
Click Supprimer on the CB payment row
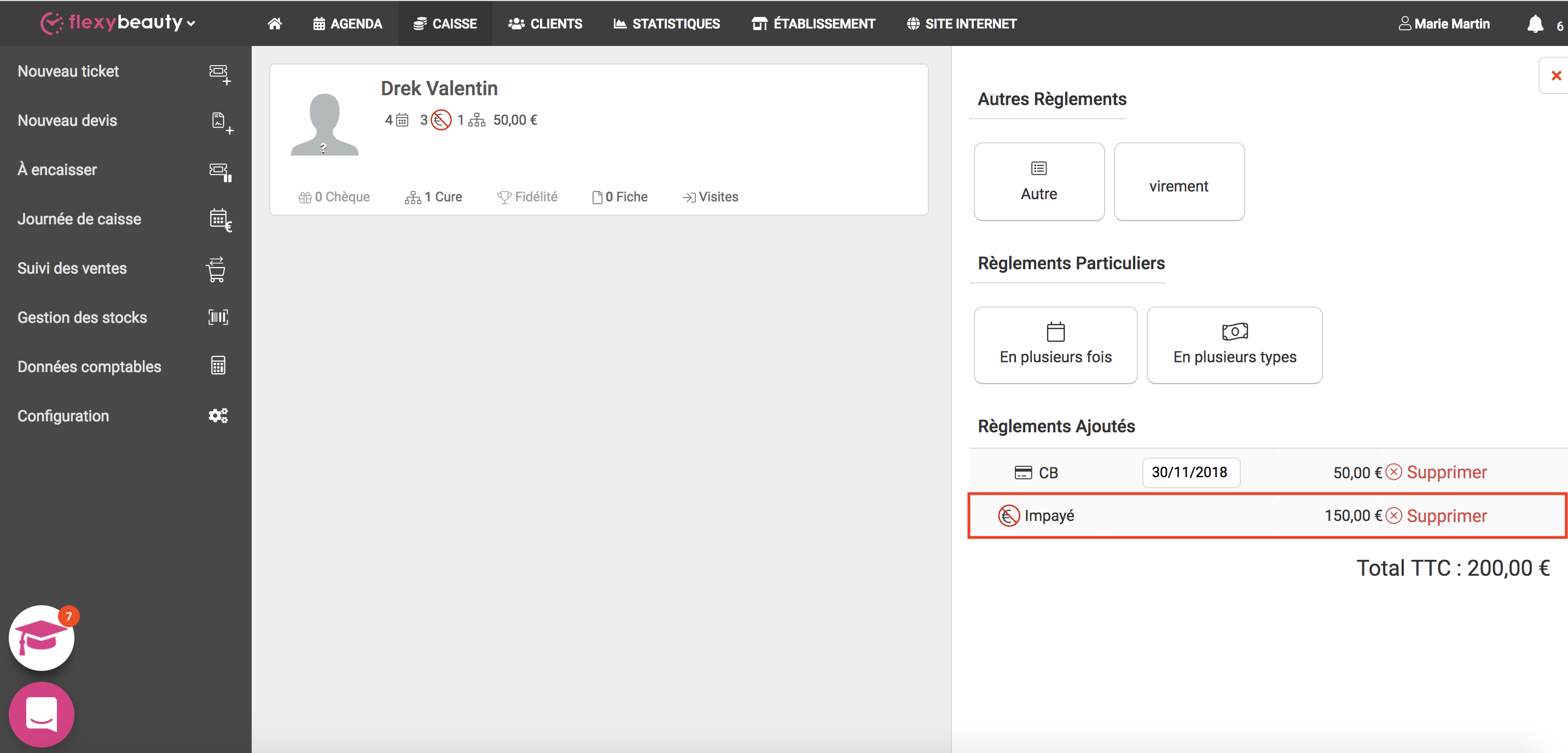(x=1446, y=472)
